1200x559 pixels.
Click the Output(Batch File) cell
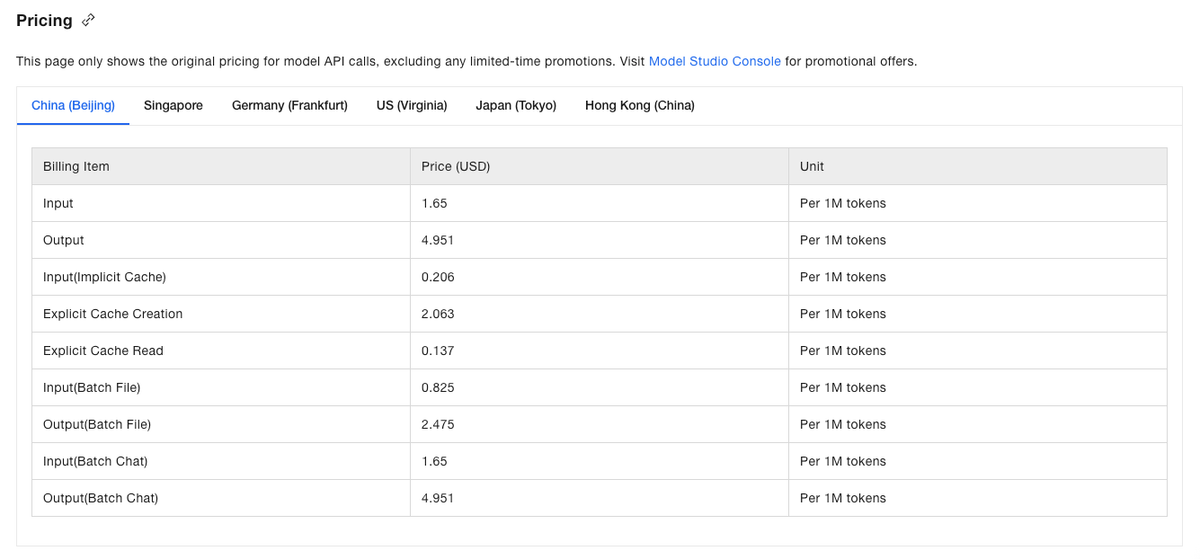coord(221,424)
